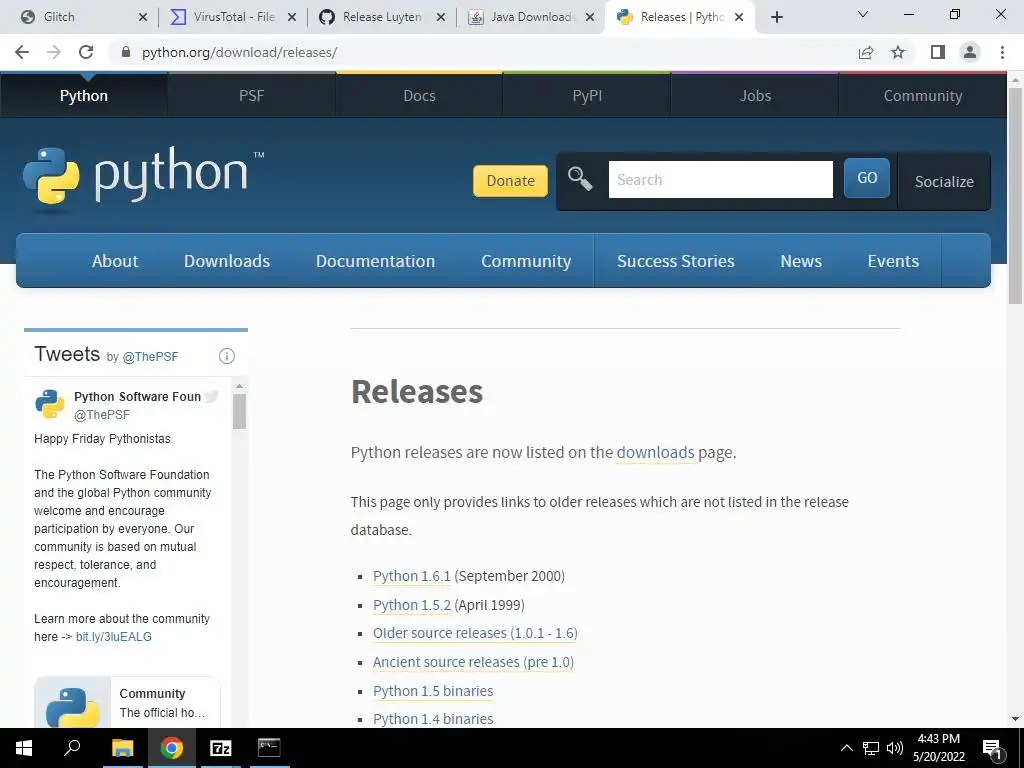Close the VirusTotal tab

pyautogui.click(x=292, y=18)
